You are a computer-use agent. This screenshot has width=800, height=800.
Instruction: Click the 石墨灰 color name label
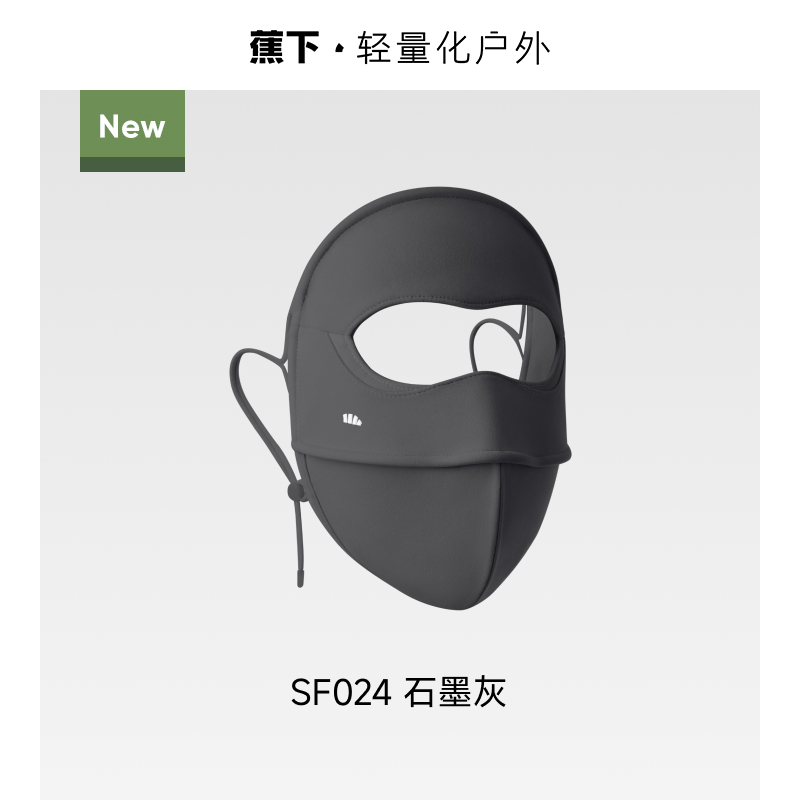pos(455,692)
